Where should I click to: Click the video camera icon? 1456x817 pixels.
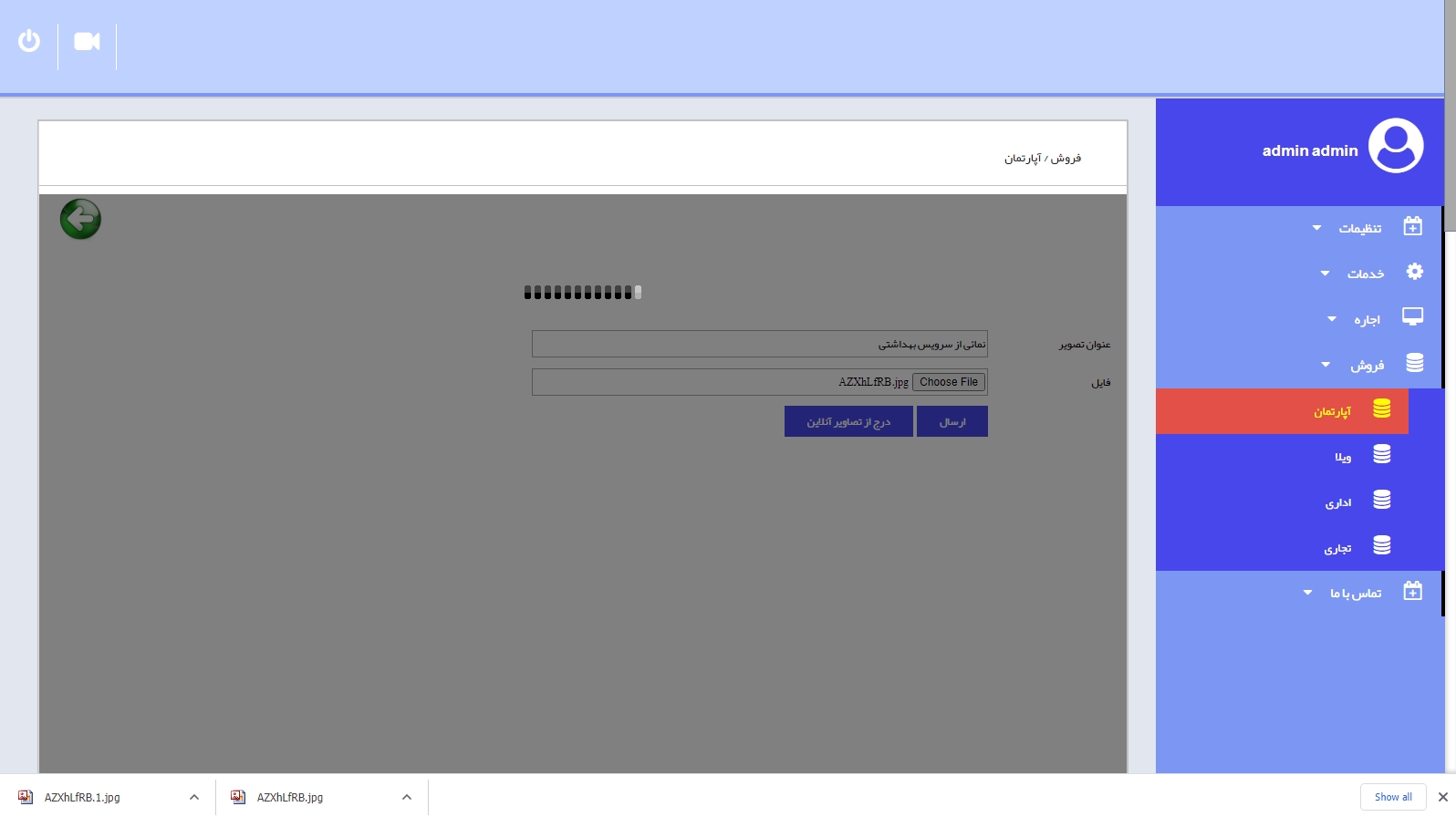(87, 42)
